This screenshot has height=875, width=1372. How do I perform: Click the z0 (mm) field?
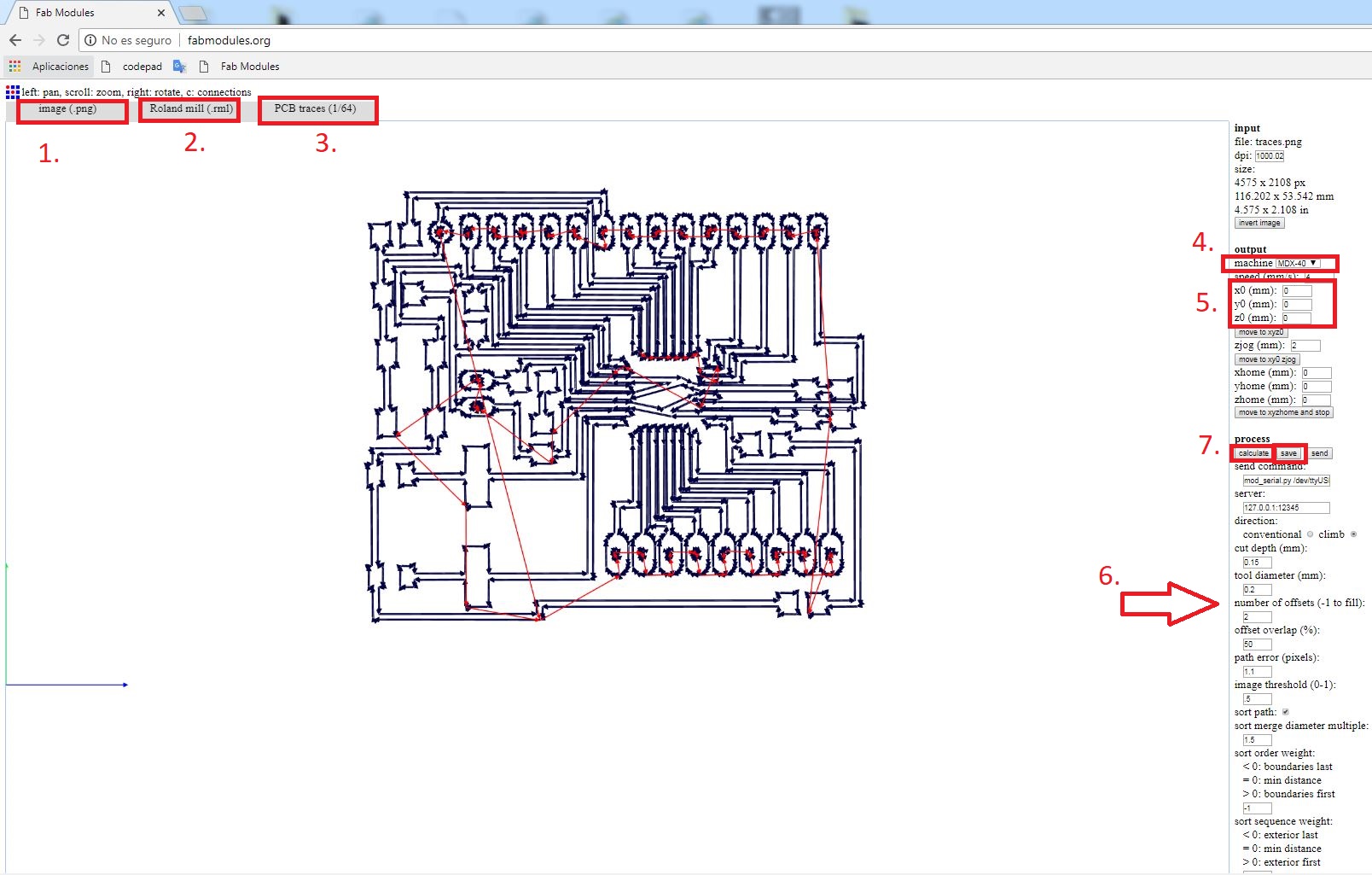[1297, 318]
